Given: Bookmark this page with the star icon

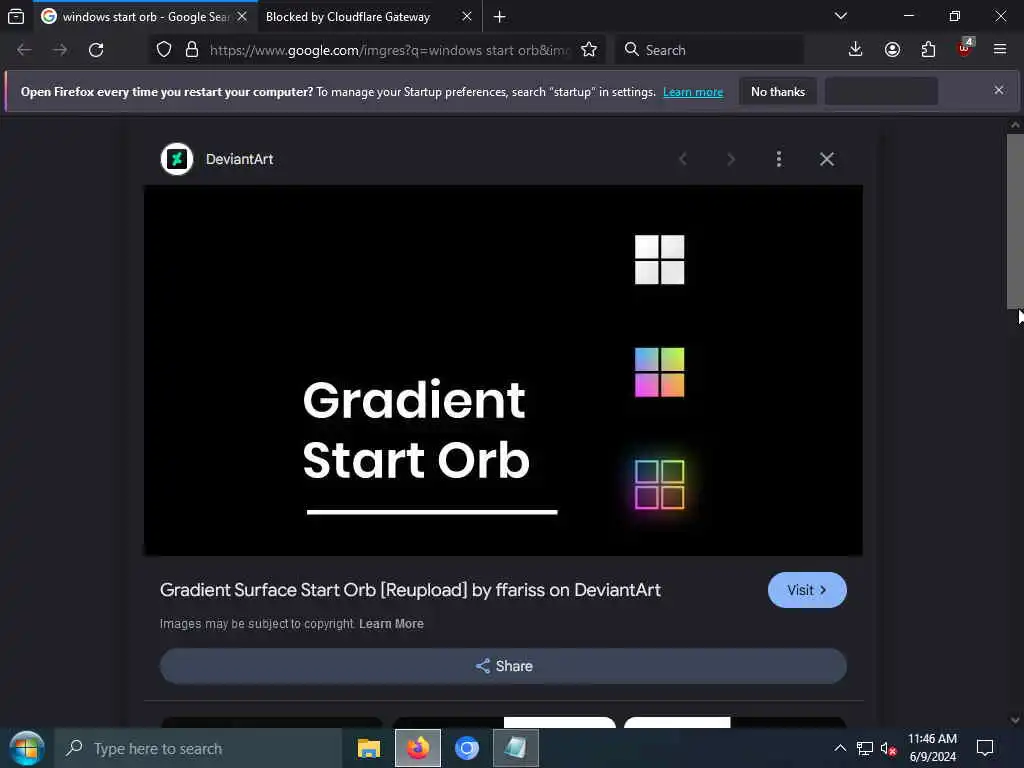Looking at the screenshot, I should pos(589,50).
